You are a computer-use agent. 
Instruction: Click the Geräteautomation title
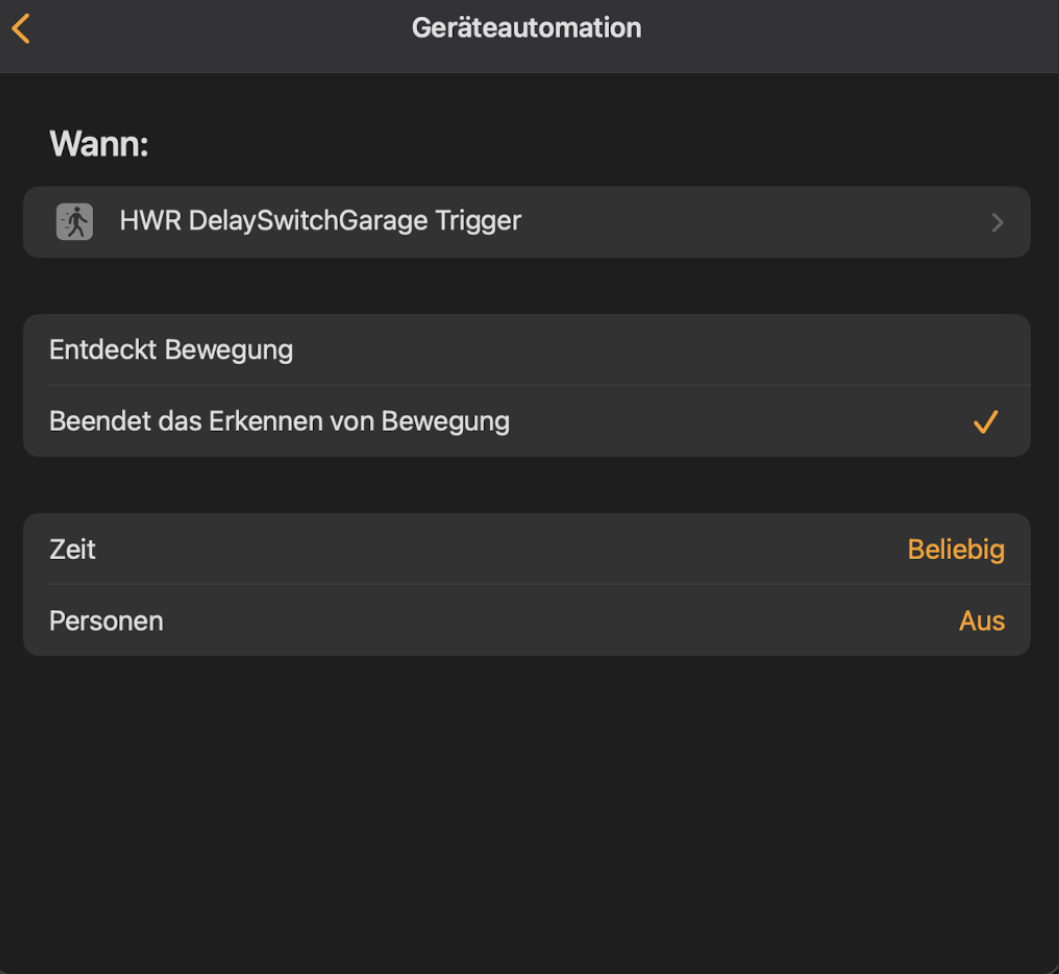(x=526, y=28)
